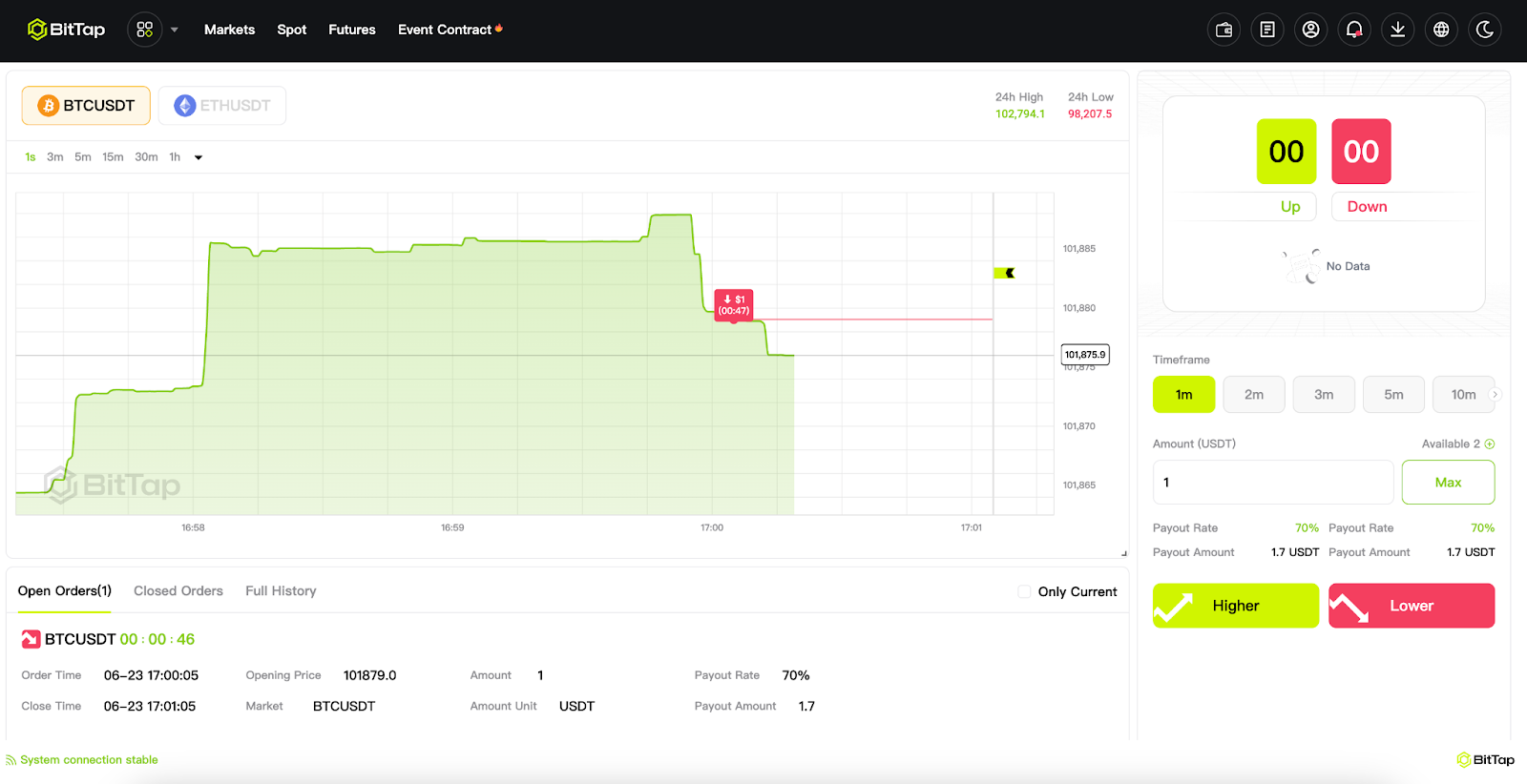The height and width of the screenshot is (784, 1527).
Task: Click the green 00 Up counter
Action: tap(1286, 152)
